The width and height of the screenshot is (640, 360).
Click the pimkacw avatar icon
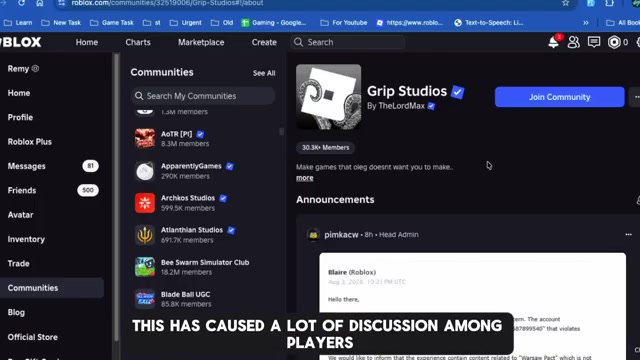(x=313, y=235)
